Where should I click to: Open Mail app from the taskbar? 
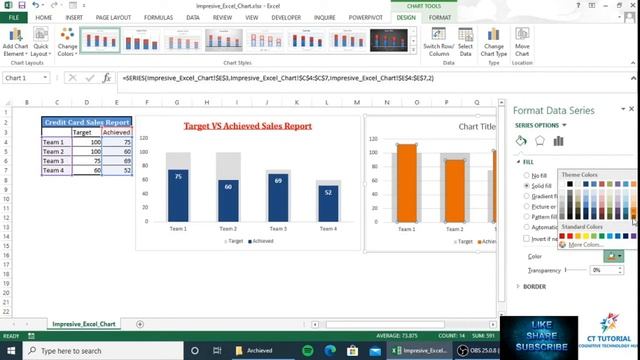pyautogui.click(x=375, y=350)
